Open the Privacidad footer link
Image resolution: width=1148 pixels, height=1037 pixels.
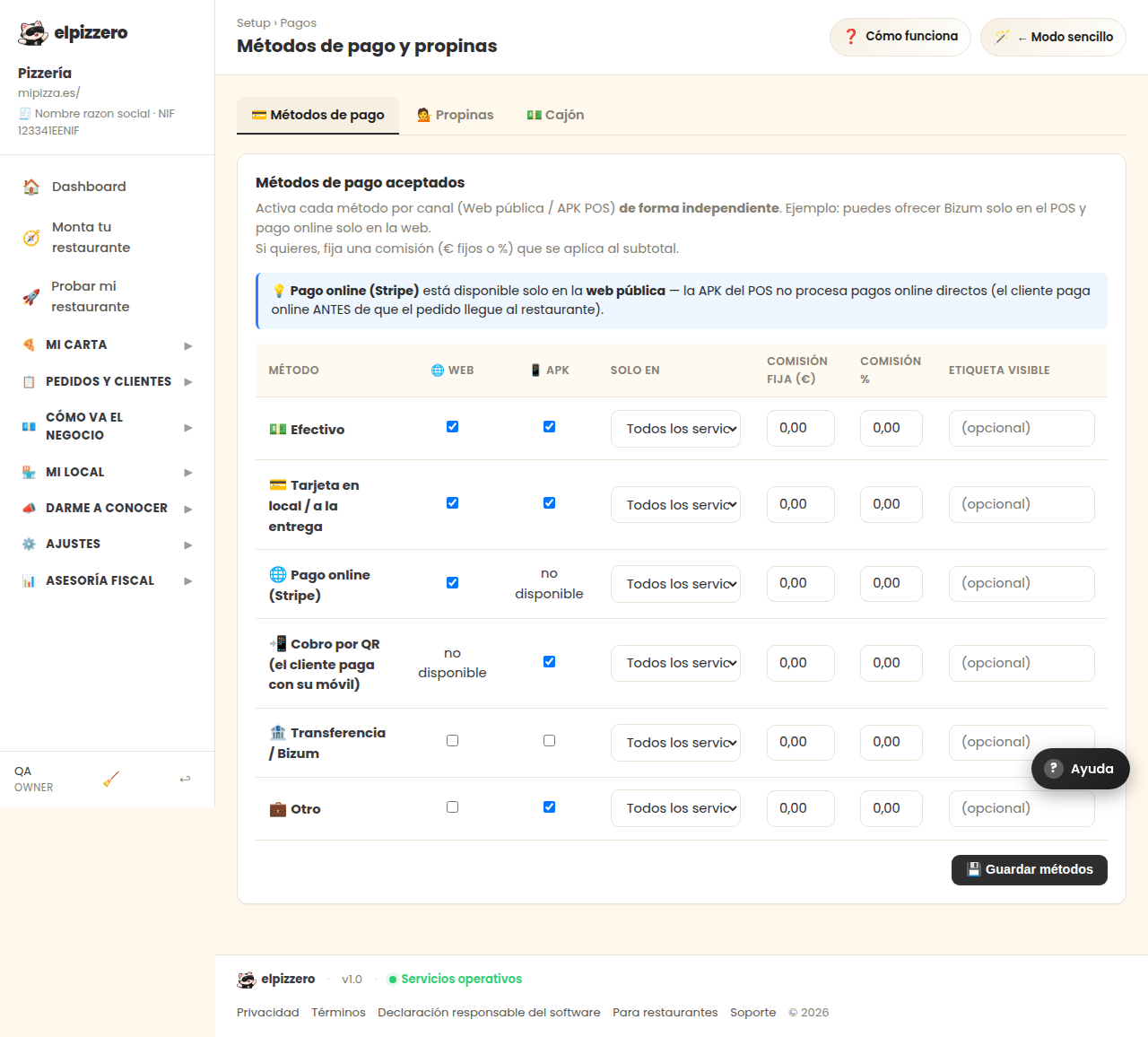(268, 1013)
